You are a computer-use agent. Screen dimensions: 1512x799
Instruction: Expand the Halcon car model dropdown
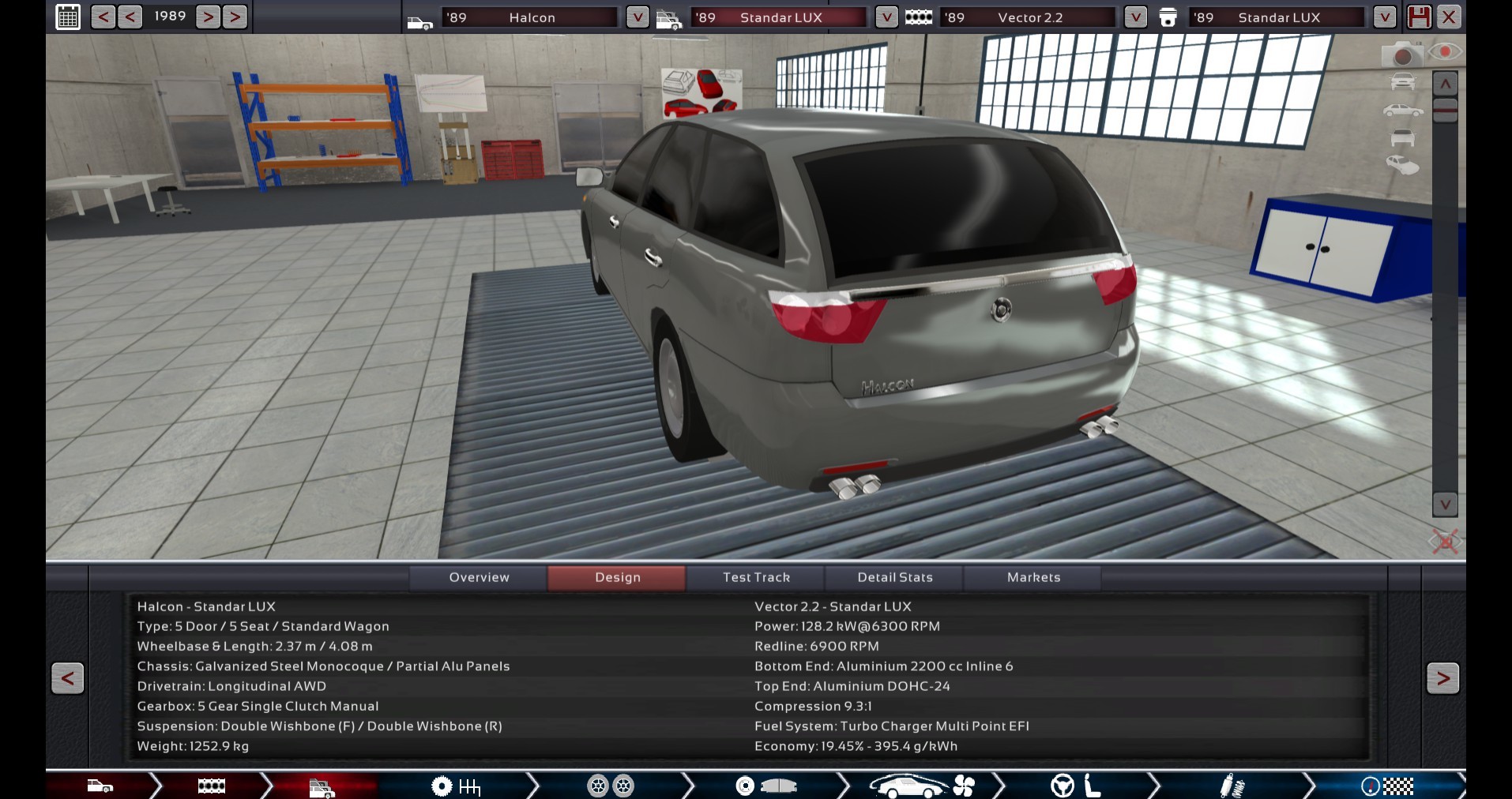[637, 17]
